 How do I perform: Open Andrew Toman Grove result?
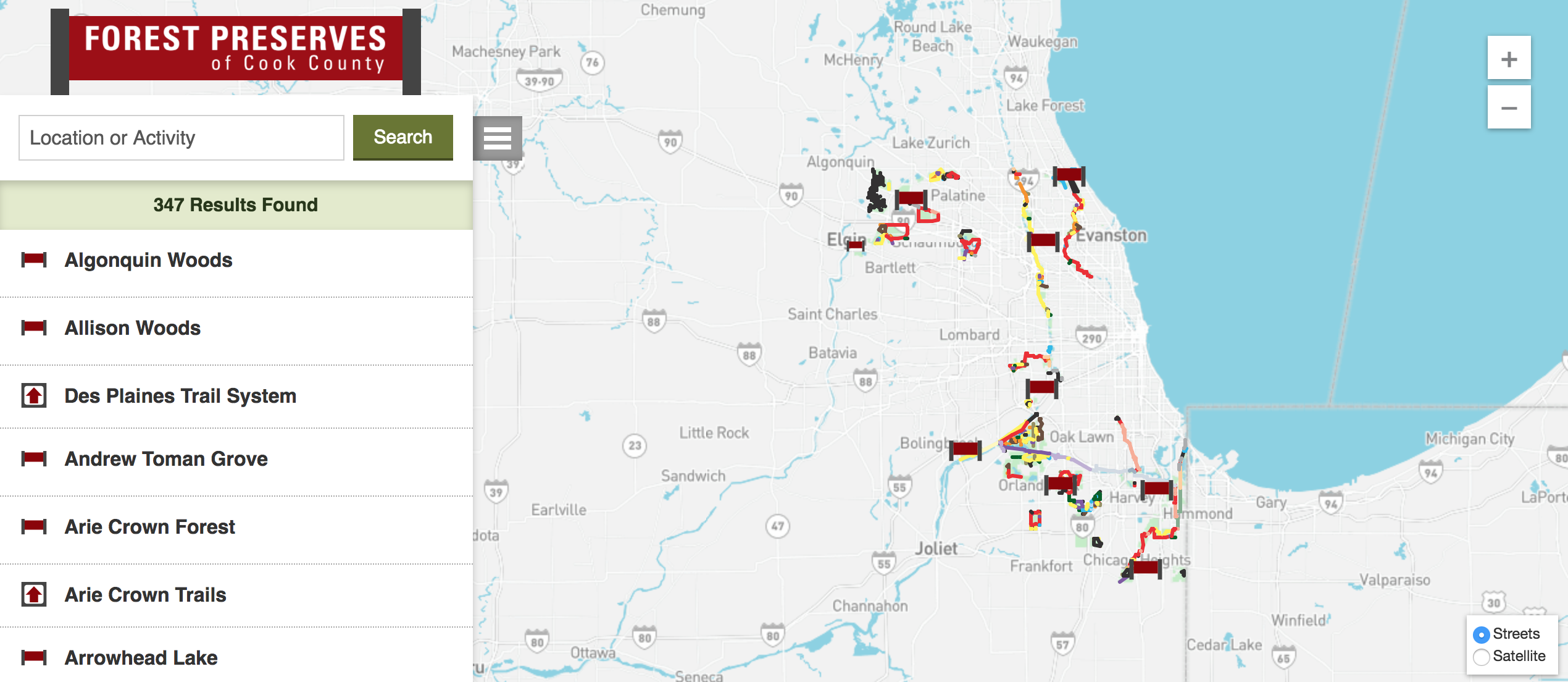point(166,459)
